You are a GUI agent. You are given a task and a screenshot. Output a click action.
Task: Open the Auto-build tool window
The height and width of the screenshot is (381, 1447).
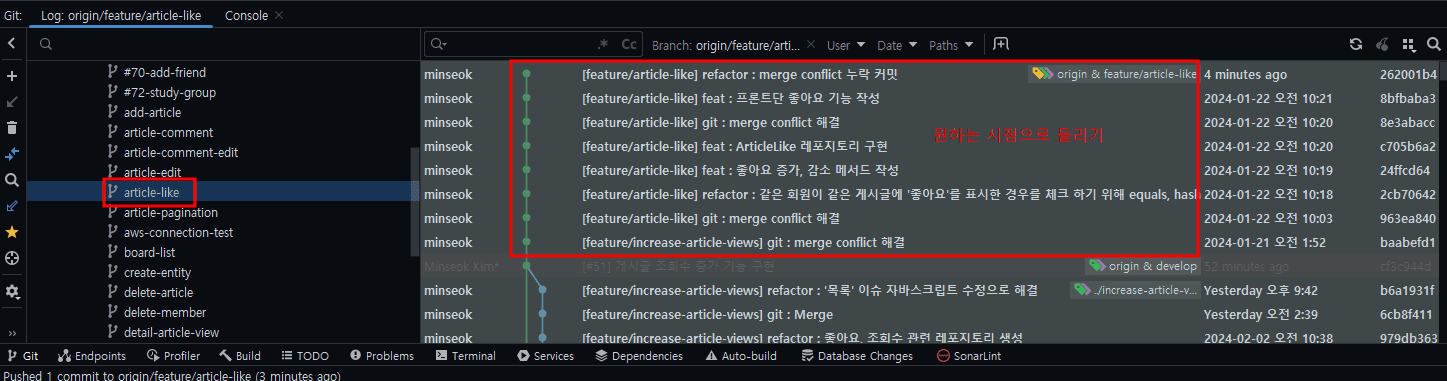(x=741, y=356)
